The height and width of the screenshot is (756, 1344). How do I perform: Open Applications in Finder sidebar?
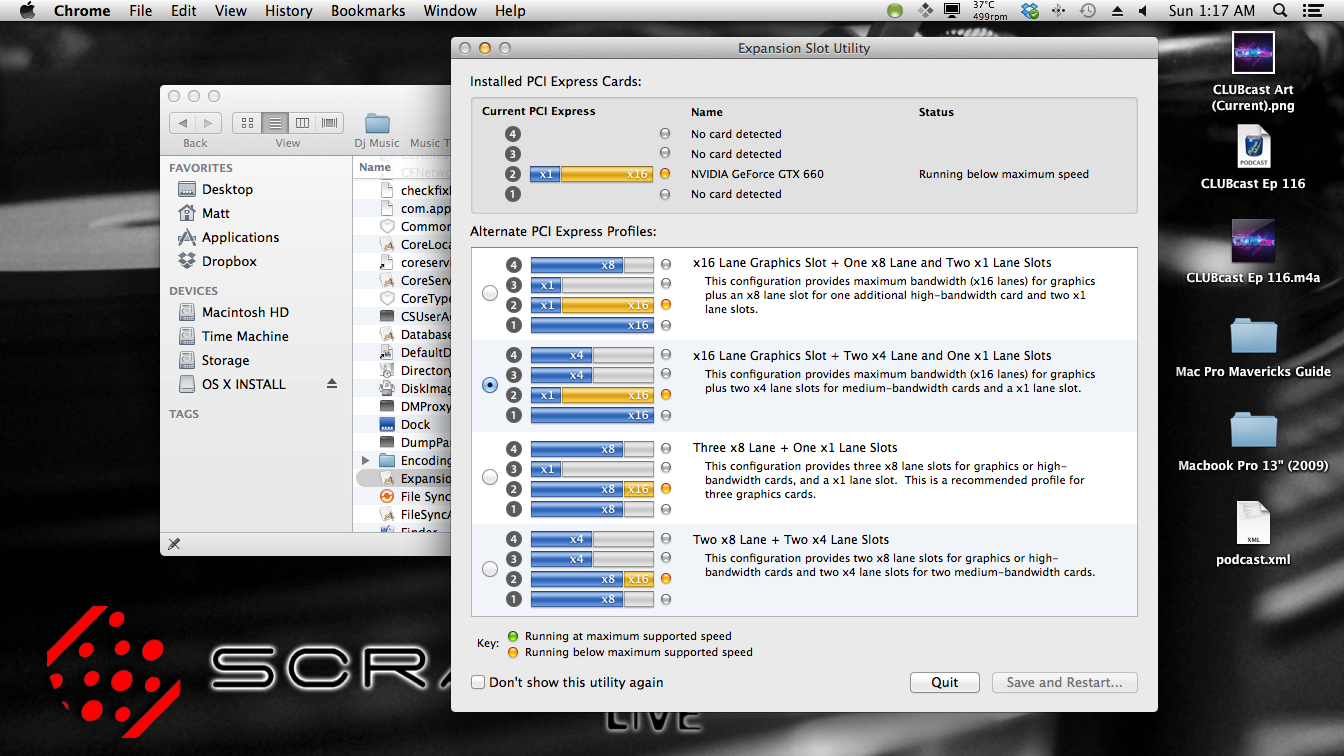click(x=228, y=237)
